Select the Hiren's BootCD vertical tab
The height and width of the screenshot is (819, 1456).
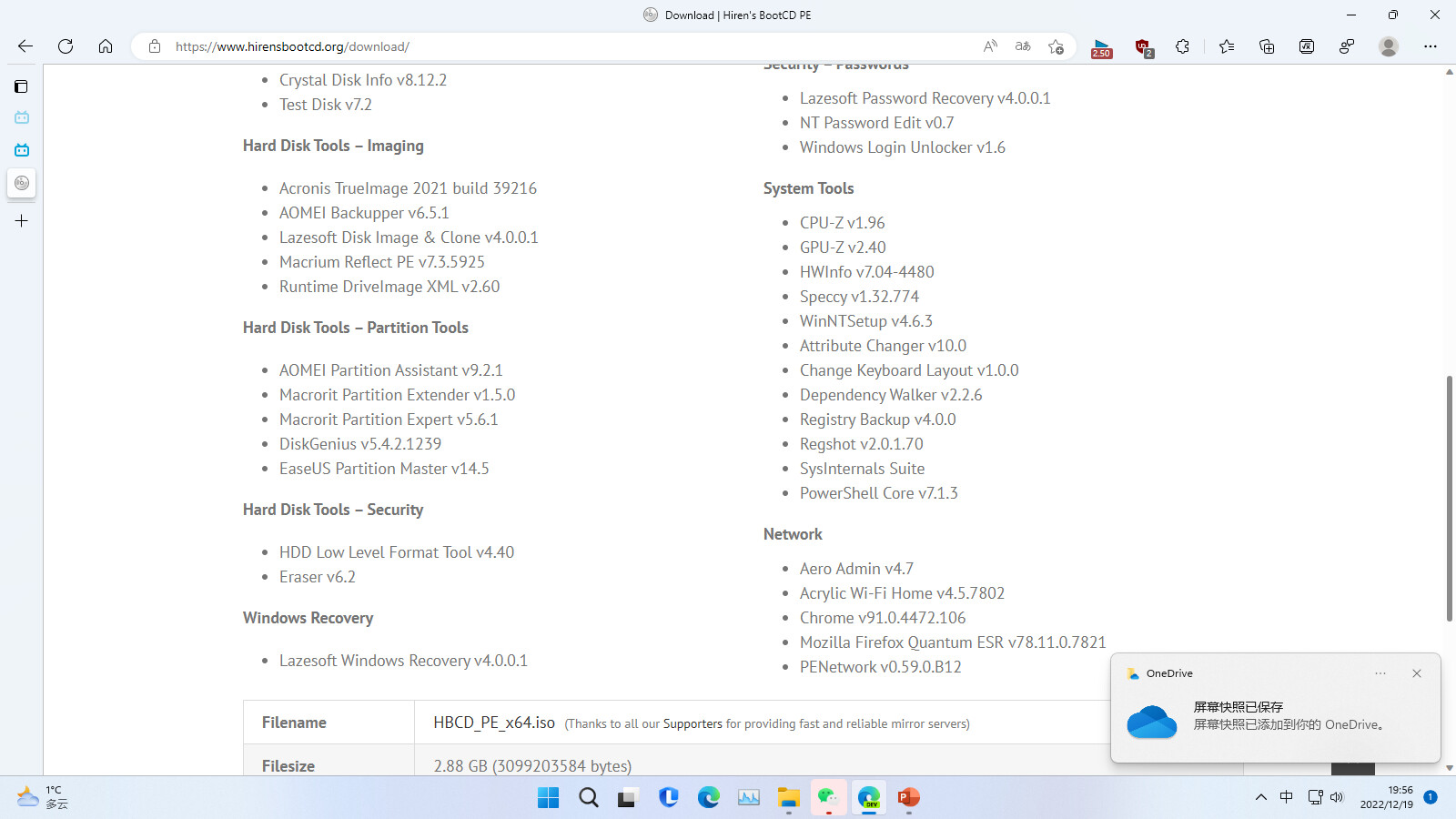(x=22, y=183)
